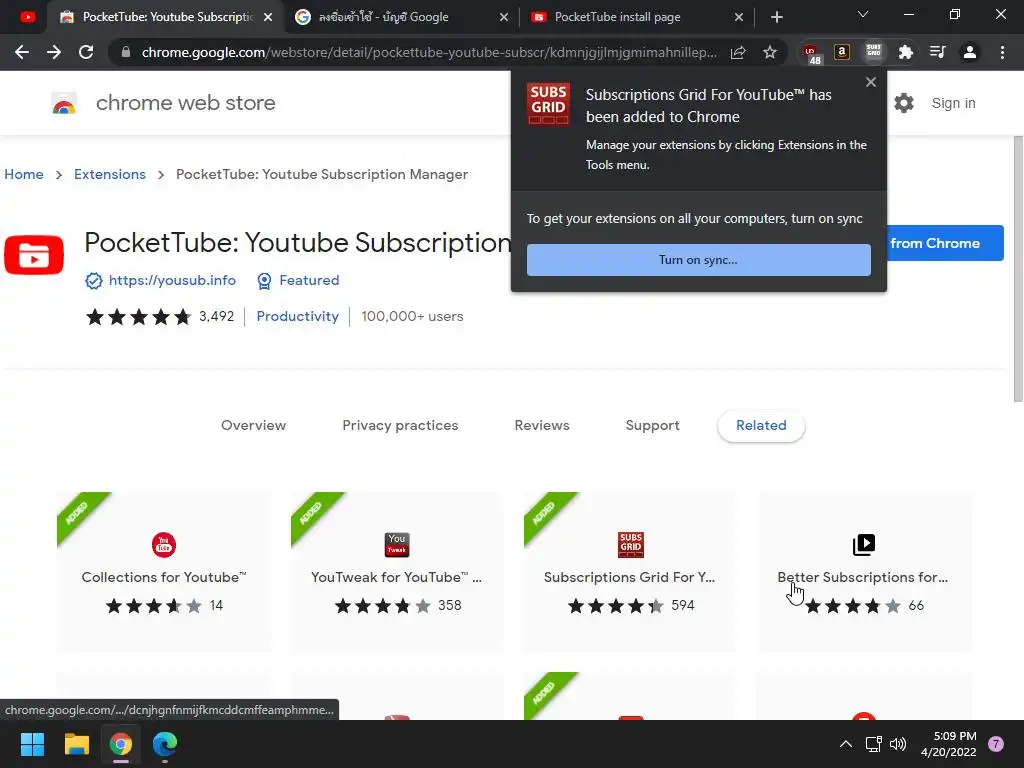Open the red extension icon with badge 48
This screenshot has height=768, width=1024.
[811, 54]
